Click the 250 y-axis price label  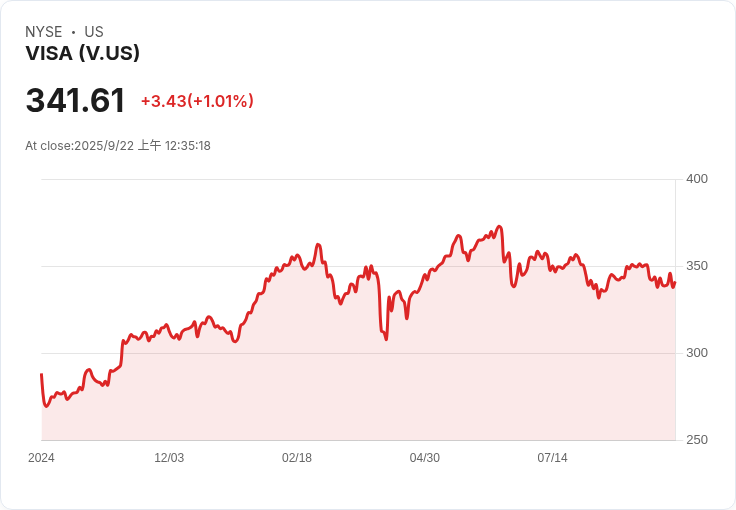(696, 440)
